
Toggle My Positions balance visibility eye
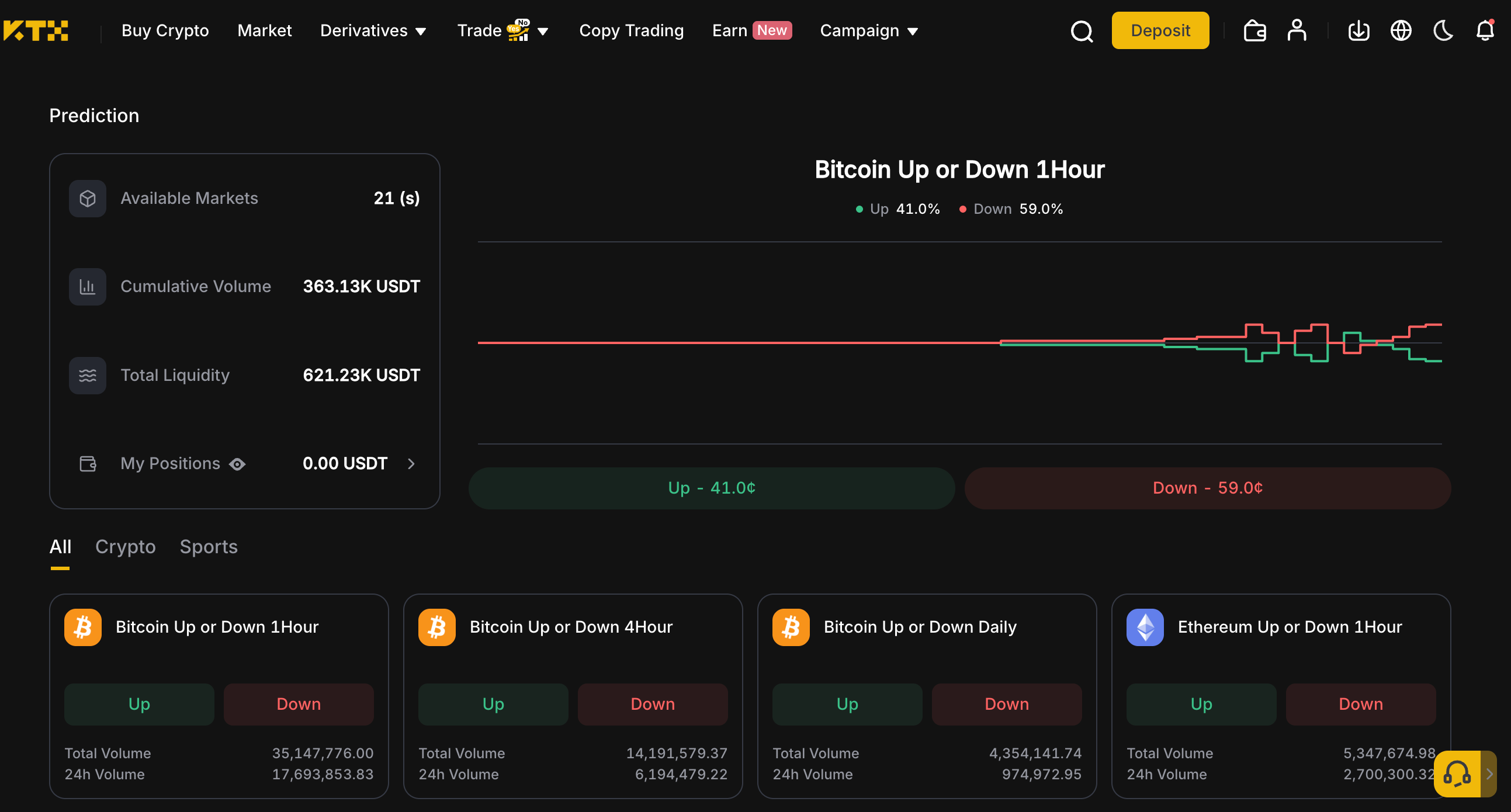pyautogui.click(x=237, y=464)
